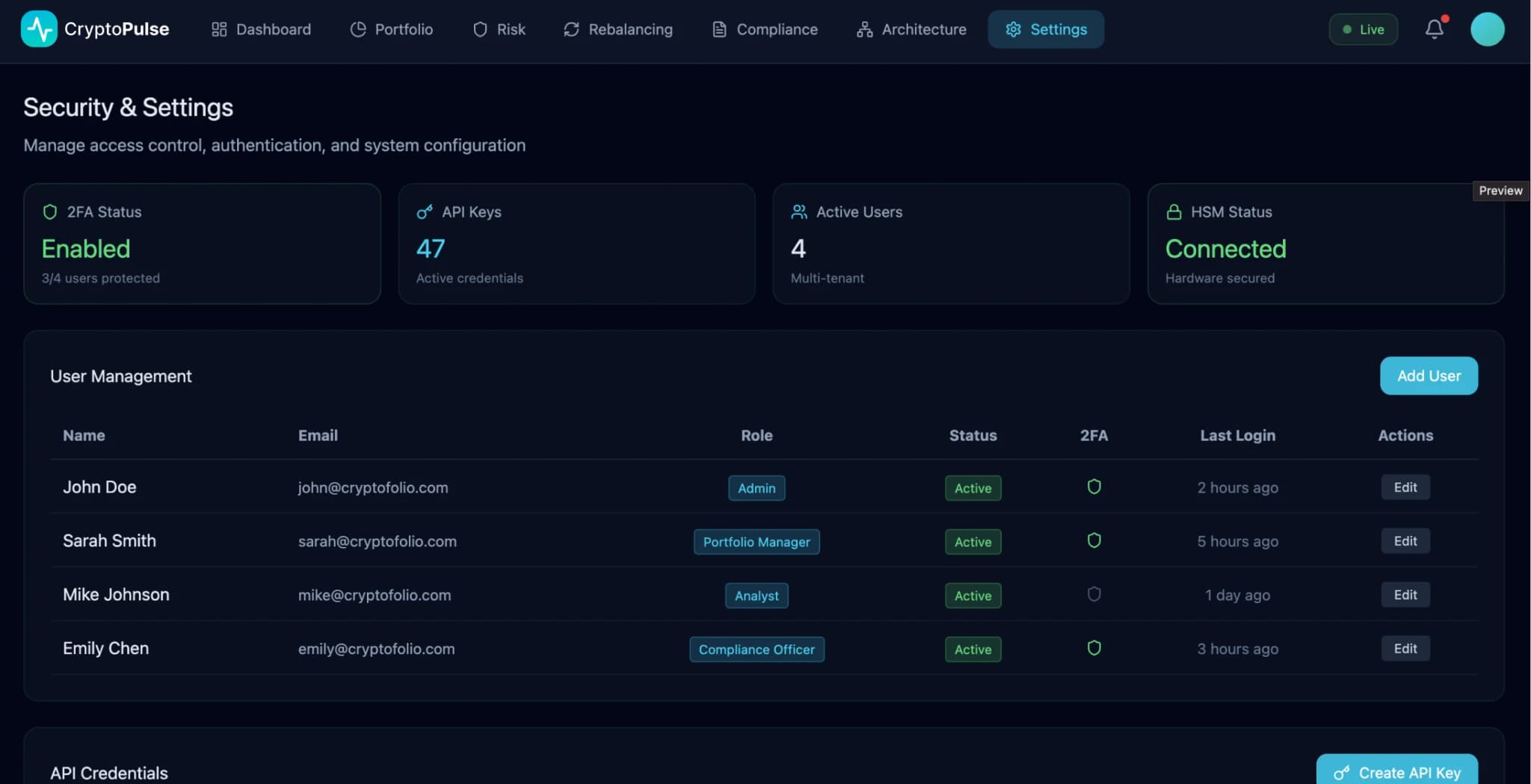Viewport: 1531px width, 784px height.
Task: Click the Add User button
Action: [1428, 376]
